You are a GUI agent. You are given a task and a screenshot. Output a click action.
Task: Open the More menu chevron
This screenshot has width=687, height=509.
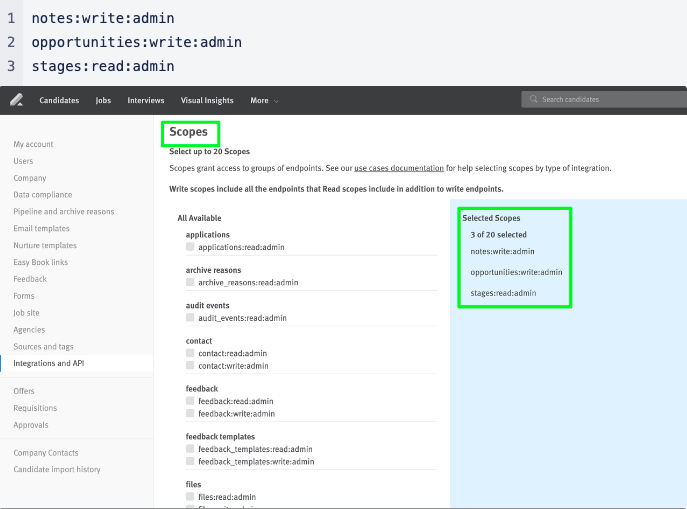pos(276,101)
